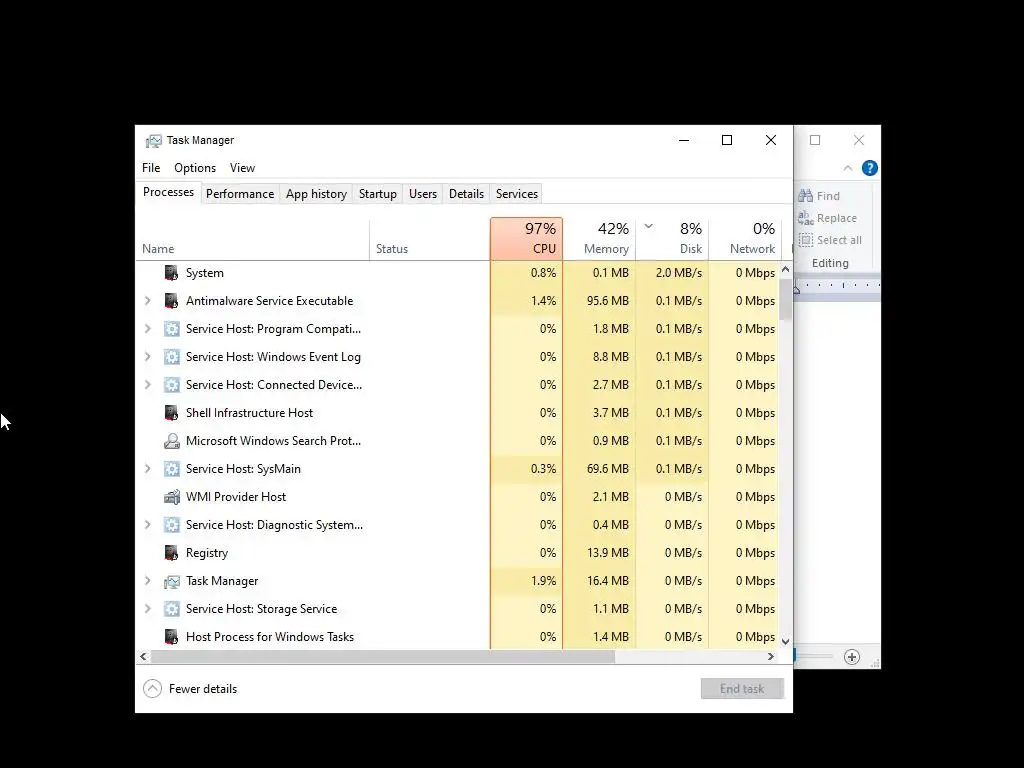
Task: Click the zoom-in plus icon in the background window
Action: point(852,657)
